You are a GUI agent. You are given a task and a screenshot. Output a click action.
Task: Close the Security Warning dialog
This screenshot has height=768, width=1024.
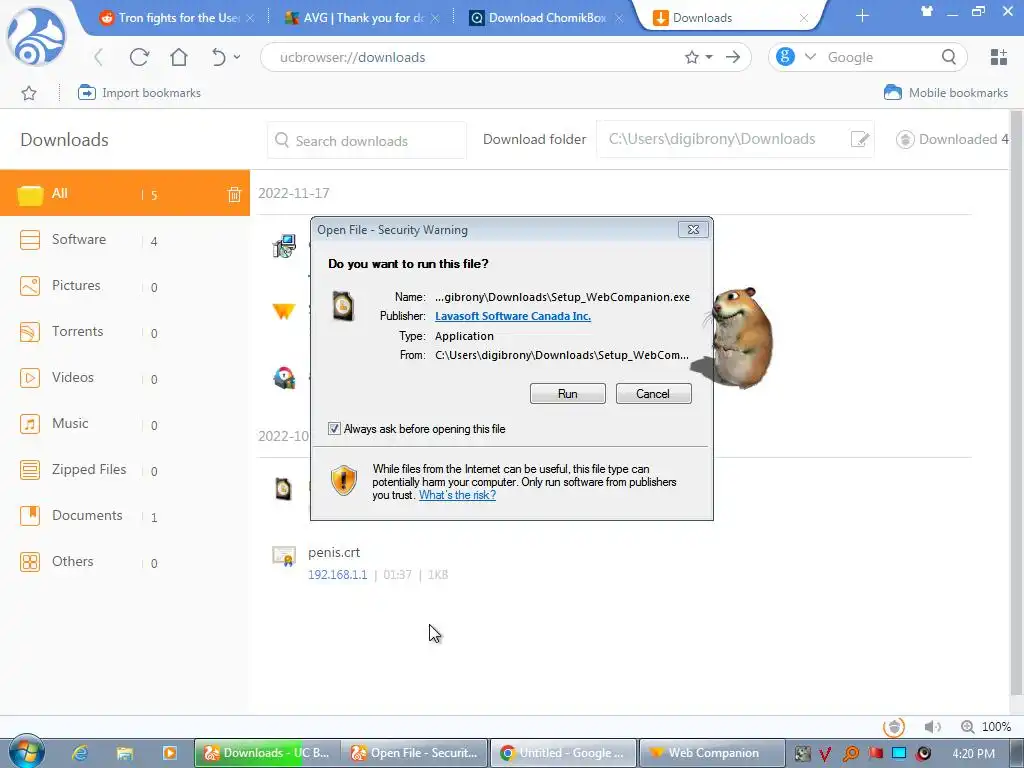[693, 230]
